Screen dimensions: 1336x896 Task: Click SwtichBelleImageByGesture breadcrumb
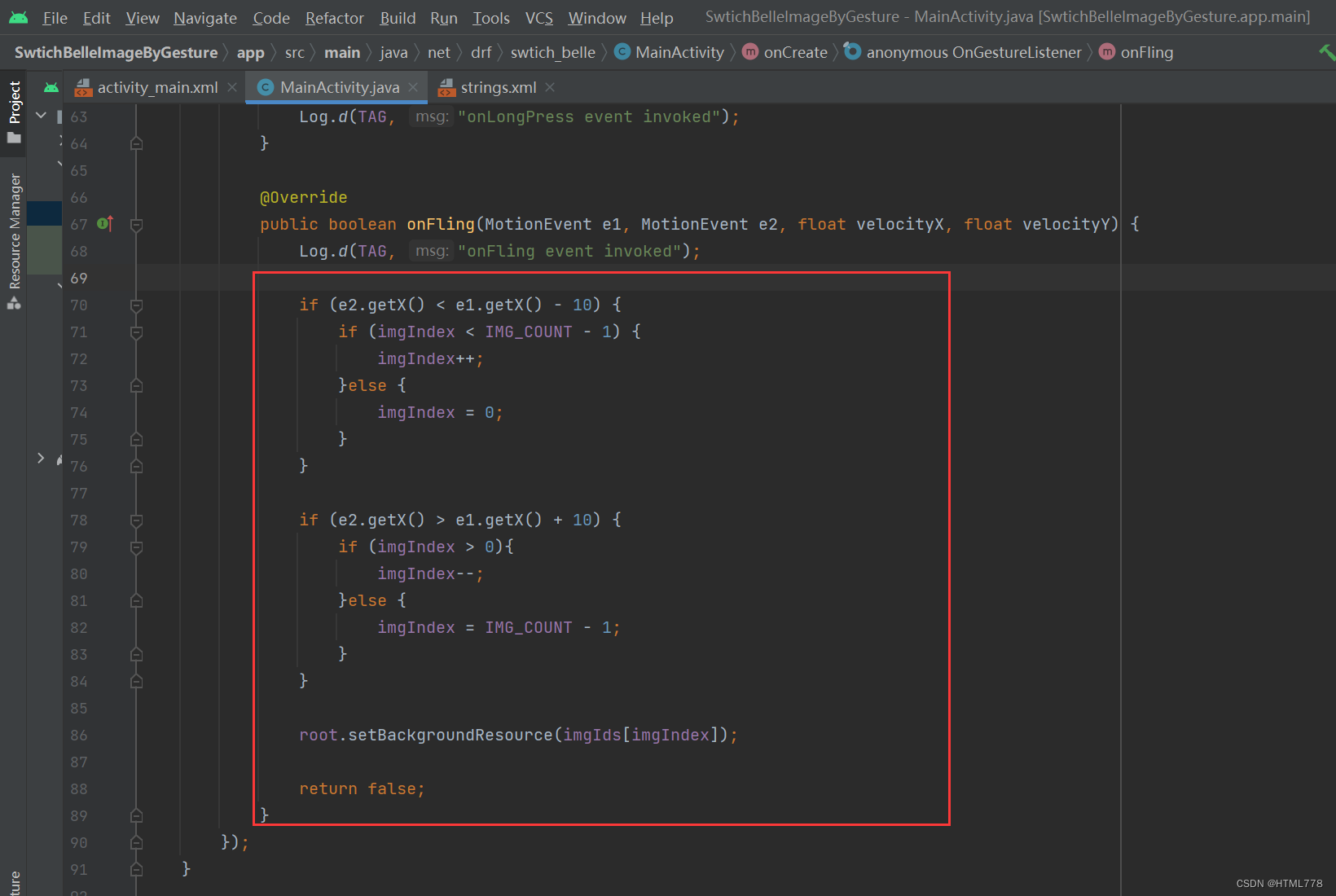[116, 52]
